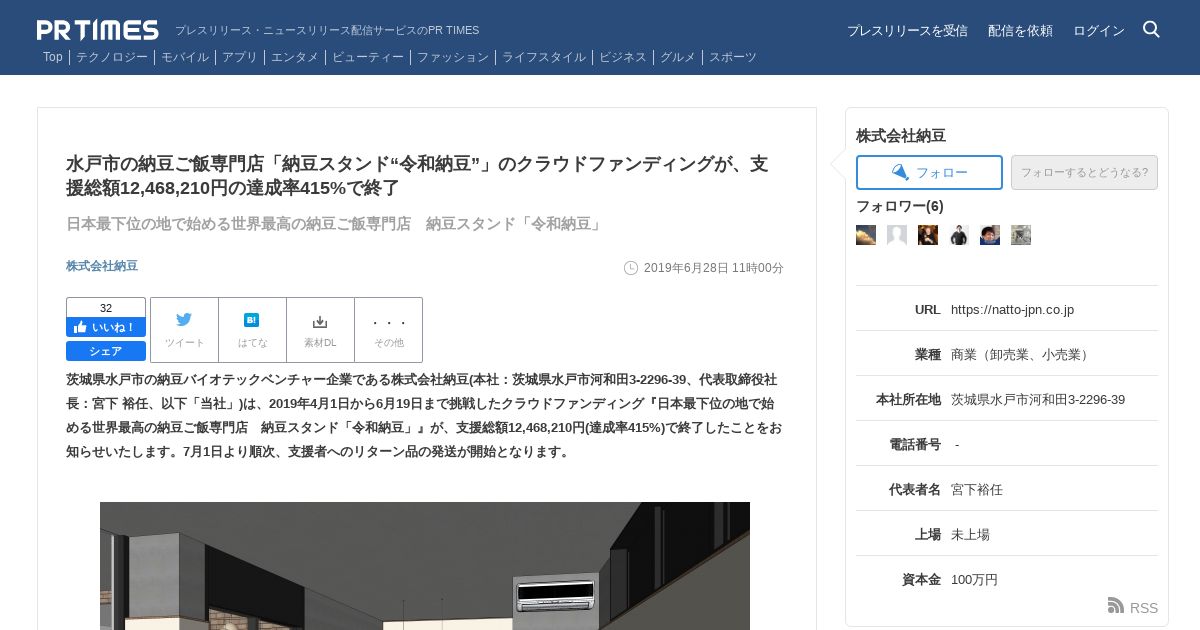This screenshot has width=1200, height=630.
Task: Open ビジネス category
Action: [623, 57]
